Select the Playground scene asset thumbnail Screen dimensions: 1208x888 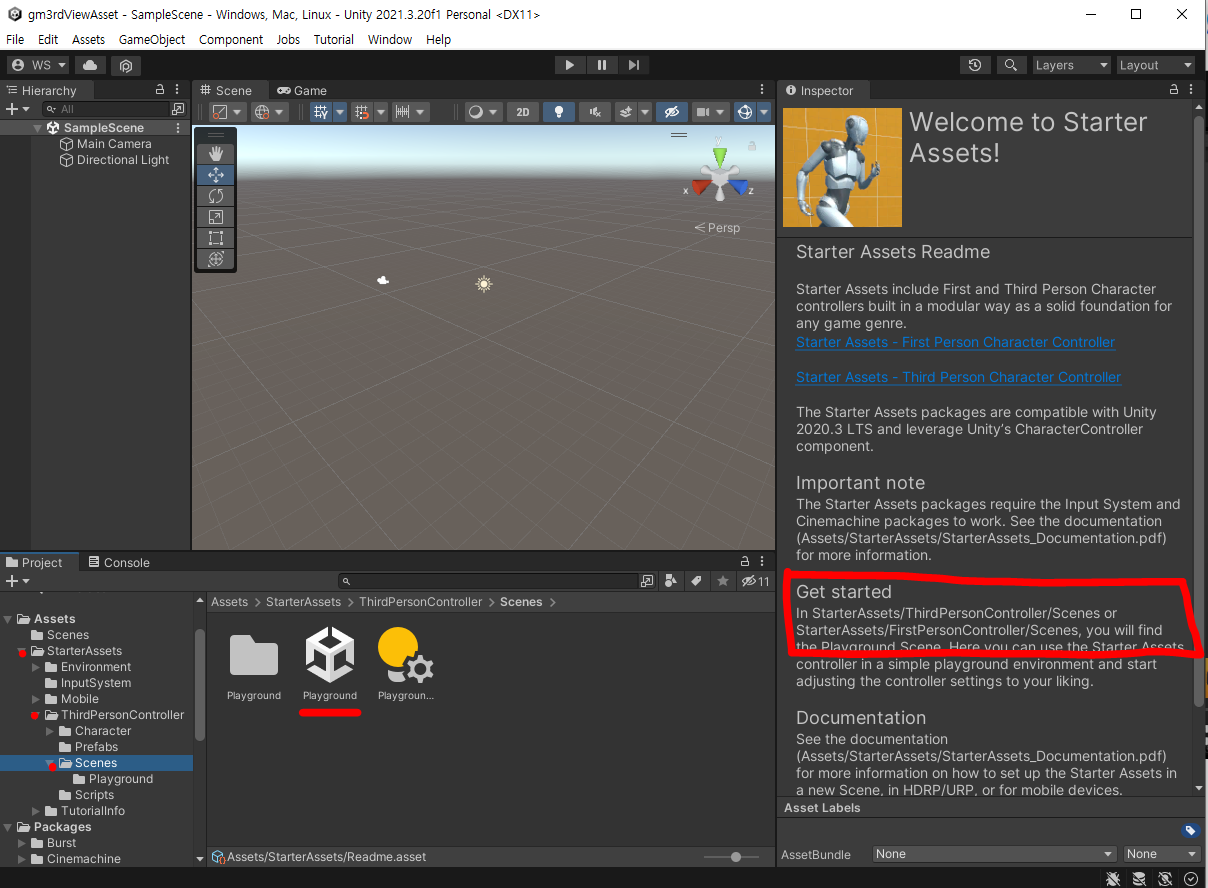point(330,655)
